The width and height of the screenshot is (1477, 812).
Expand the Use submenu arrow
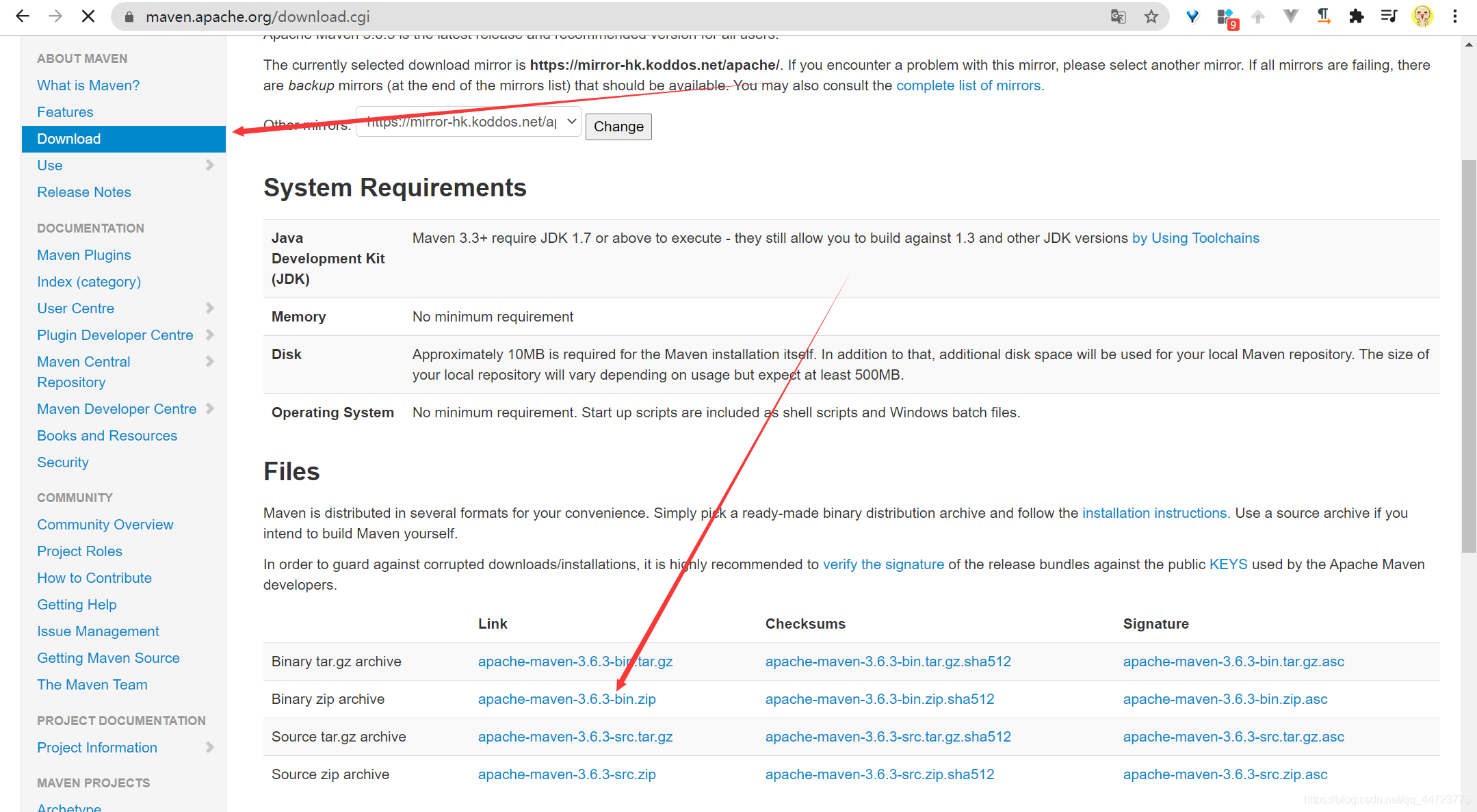click(x=210, y=165)
